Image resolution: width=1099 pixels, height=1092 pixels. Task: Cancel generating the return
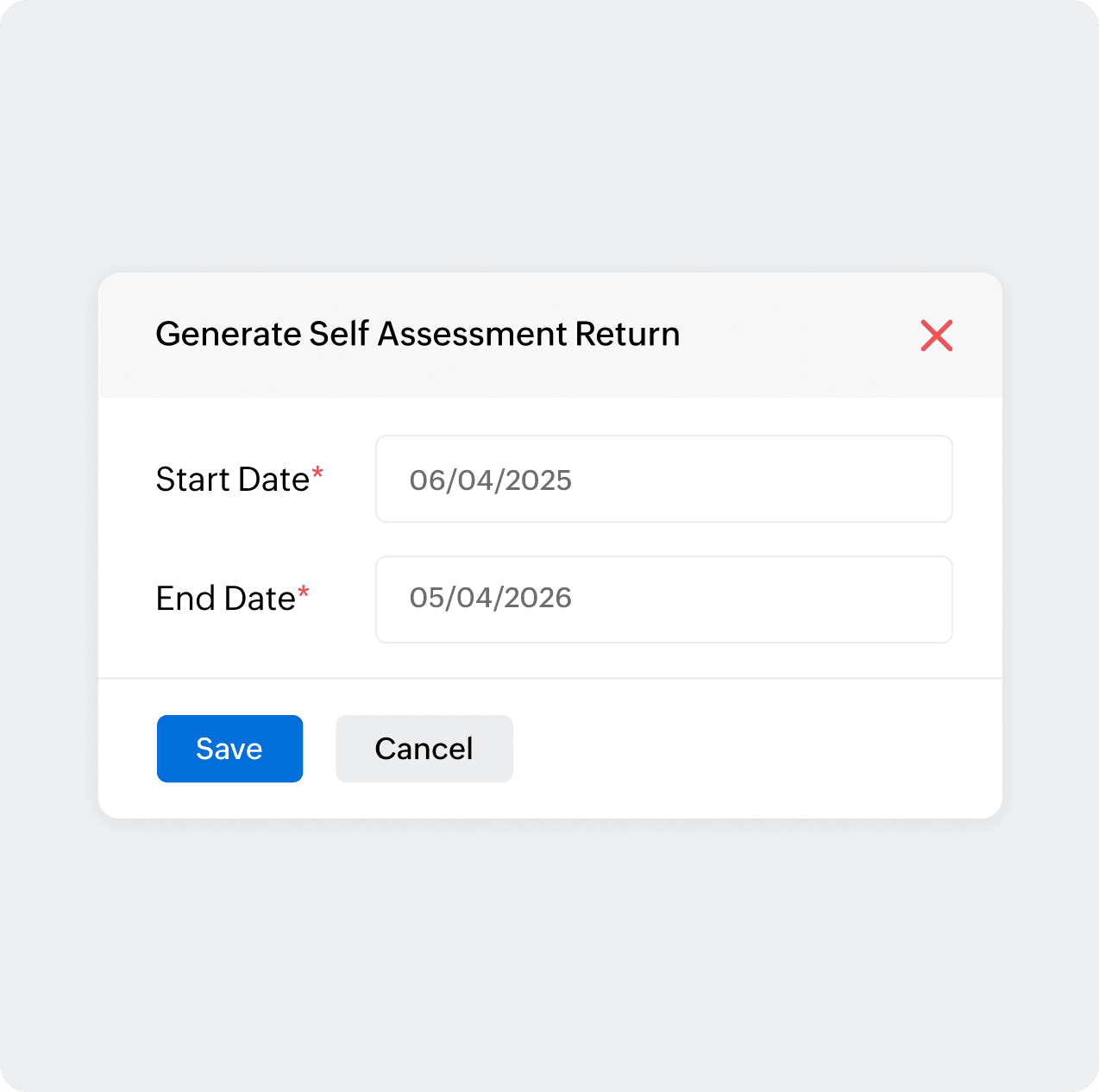click(x=424, y=749)
